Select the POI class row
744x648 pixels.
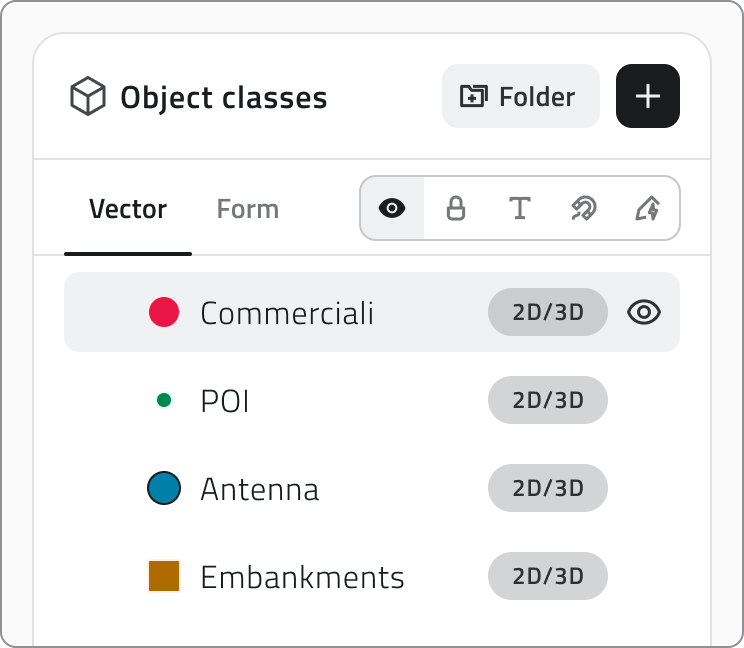pos(372,400)
